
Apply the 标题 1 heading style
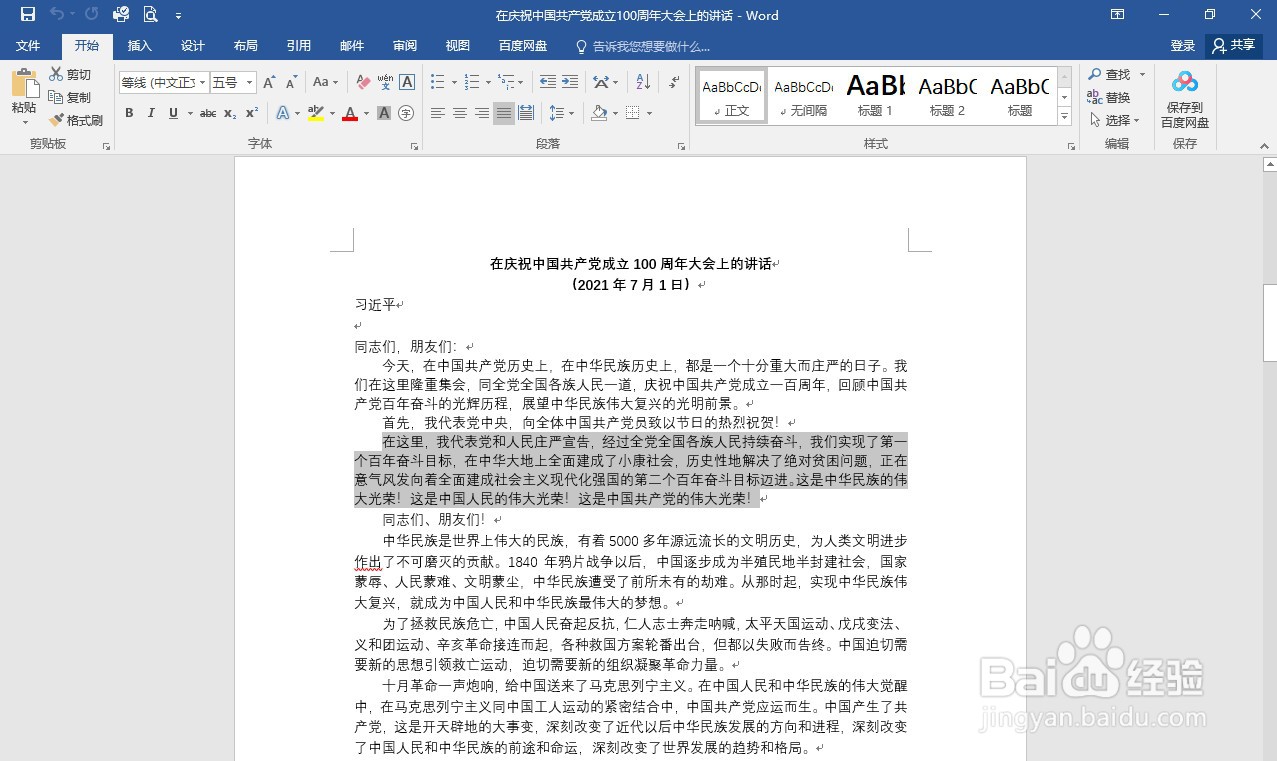coord(875,96)
